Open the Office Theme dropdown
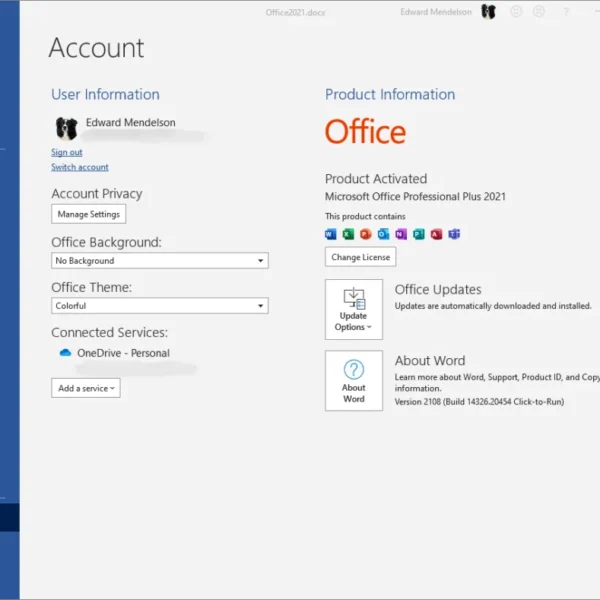This screenshot has height=600, width=600. click(x=160, y=306)
